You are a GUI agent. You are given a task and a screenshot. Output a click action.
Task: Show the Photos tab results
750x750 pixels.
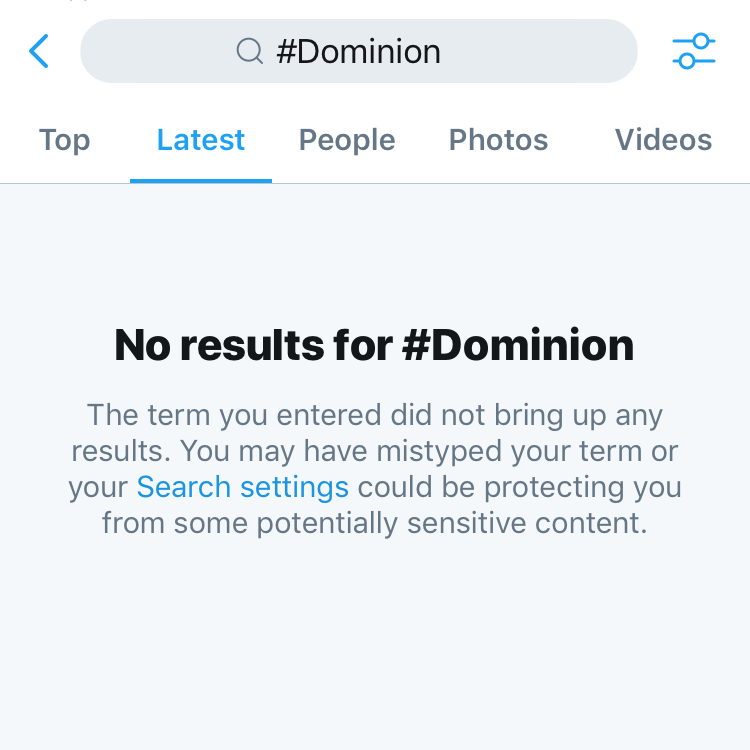498,140
